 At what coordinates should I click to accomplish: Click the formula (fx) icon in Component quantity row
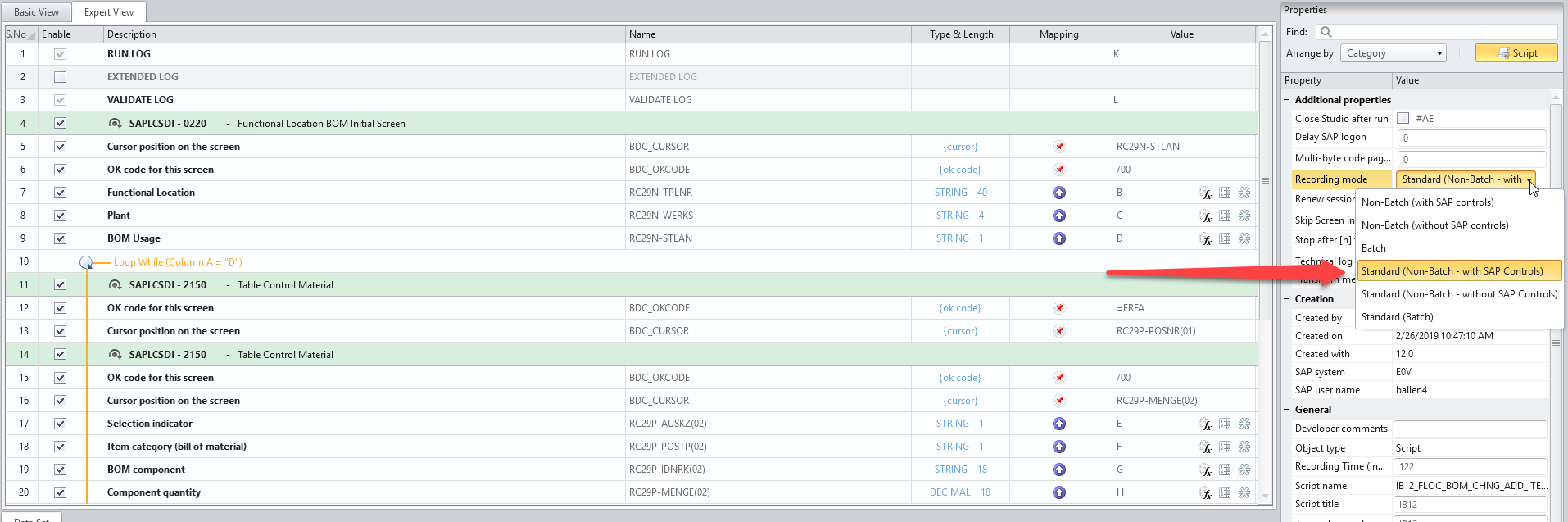pos(1205,492)
